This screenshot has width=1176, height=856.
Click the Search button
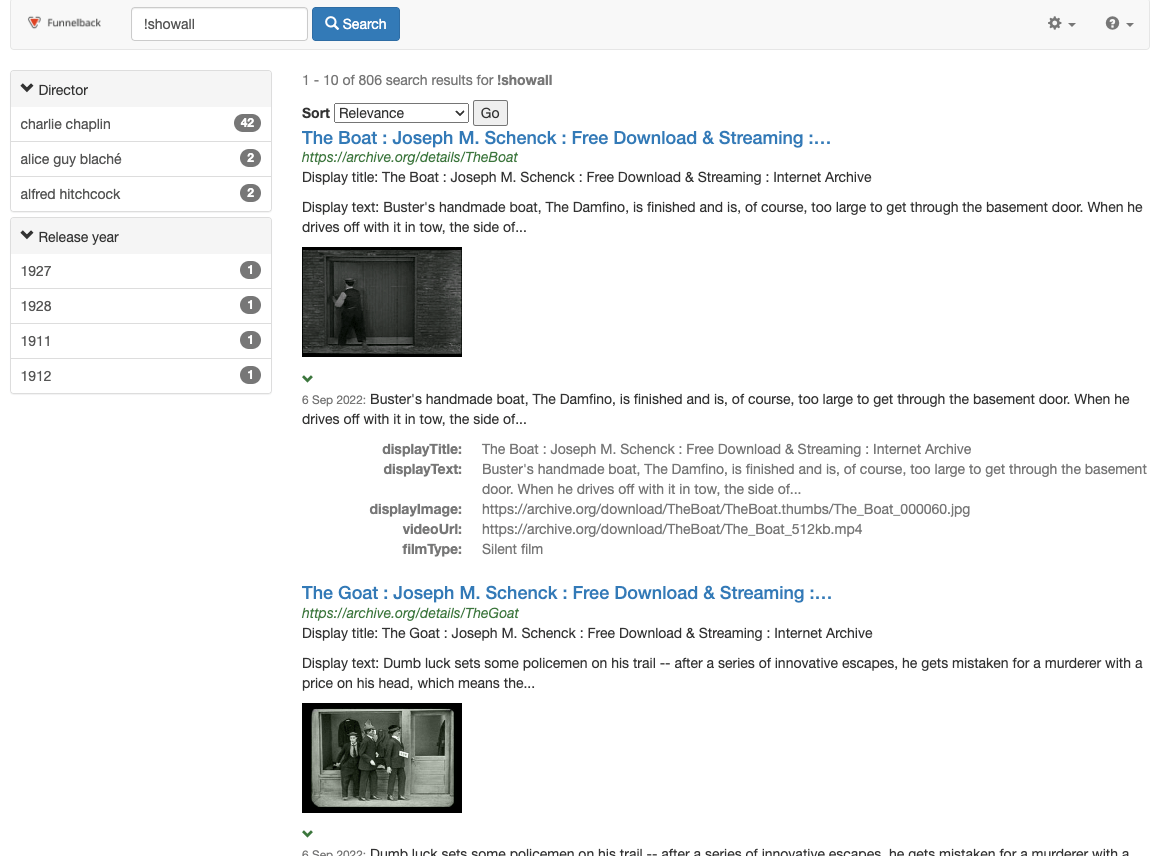pyautogui.click(x=355, y=24)
